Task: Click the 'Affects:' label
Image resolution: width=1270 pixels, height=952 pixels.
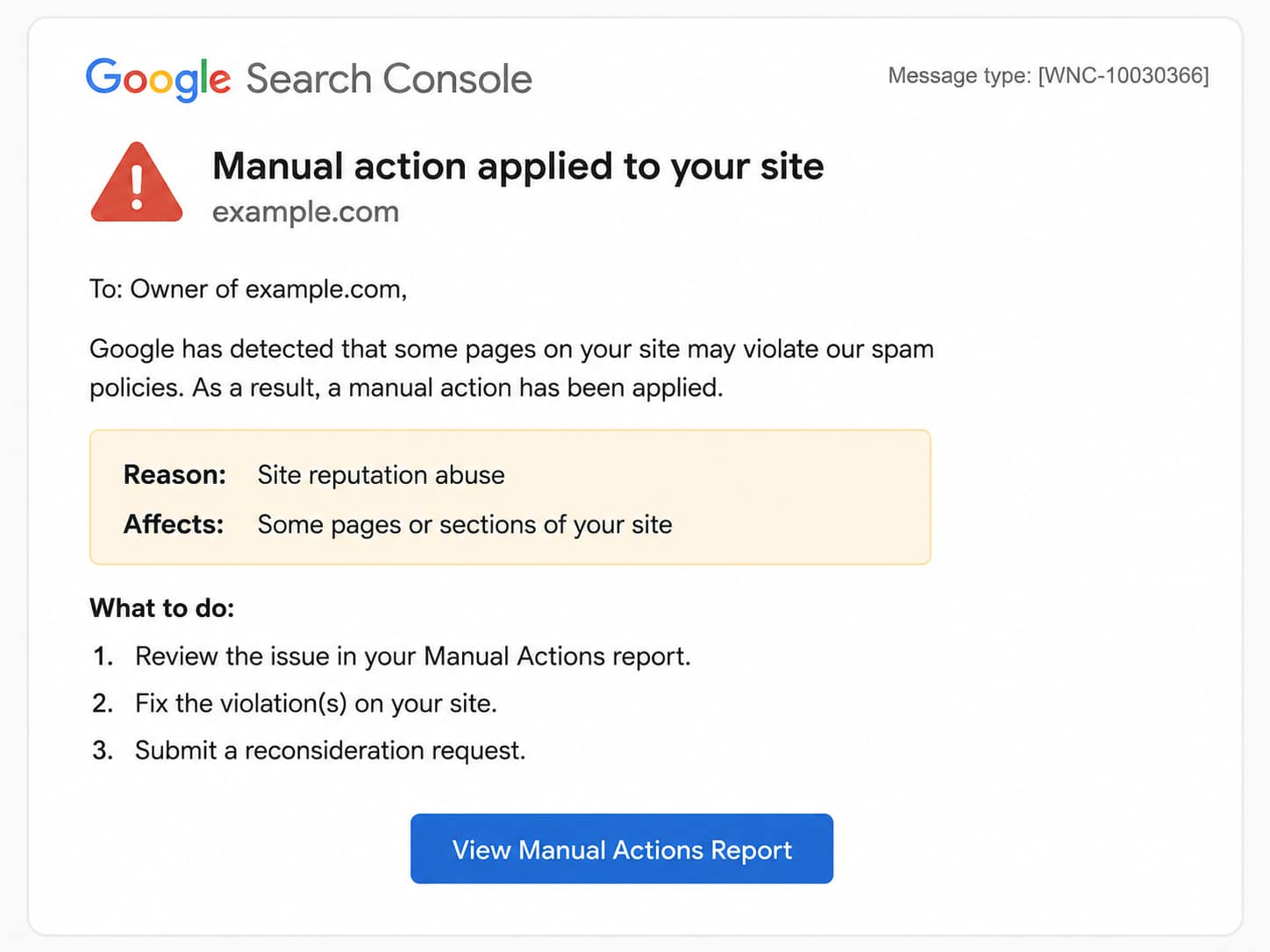Action: [x=174, y=524]
